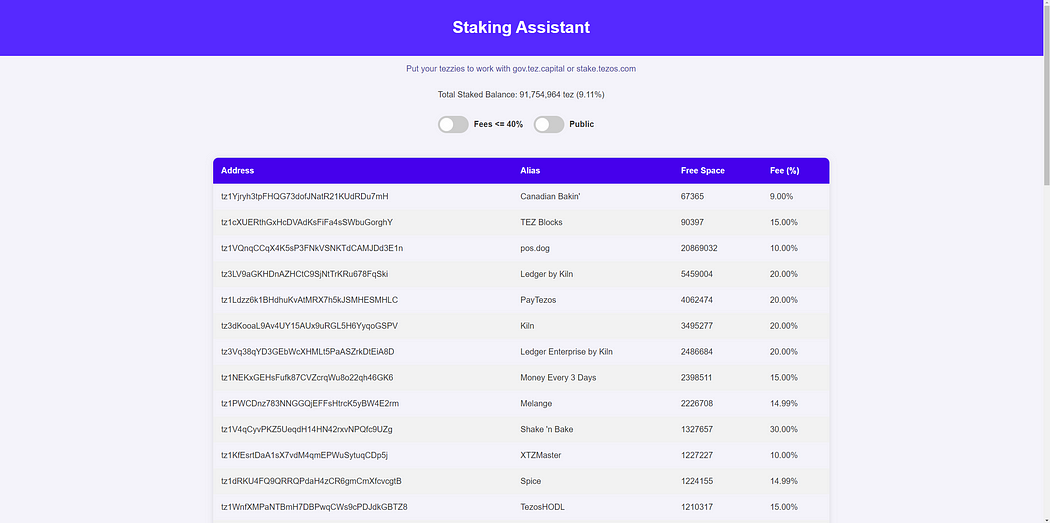Click the Money Every 3 Days alias
Image resolution: width=1050 pixels, height=523 pixels.
(558, 378)
